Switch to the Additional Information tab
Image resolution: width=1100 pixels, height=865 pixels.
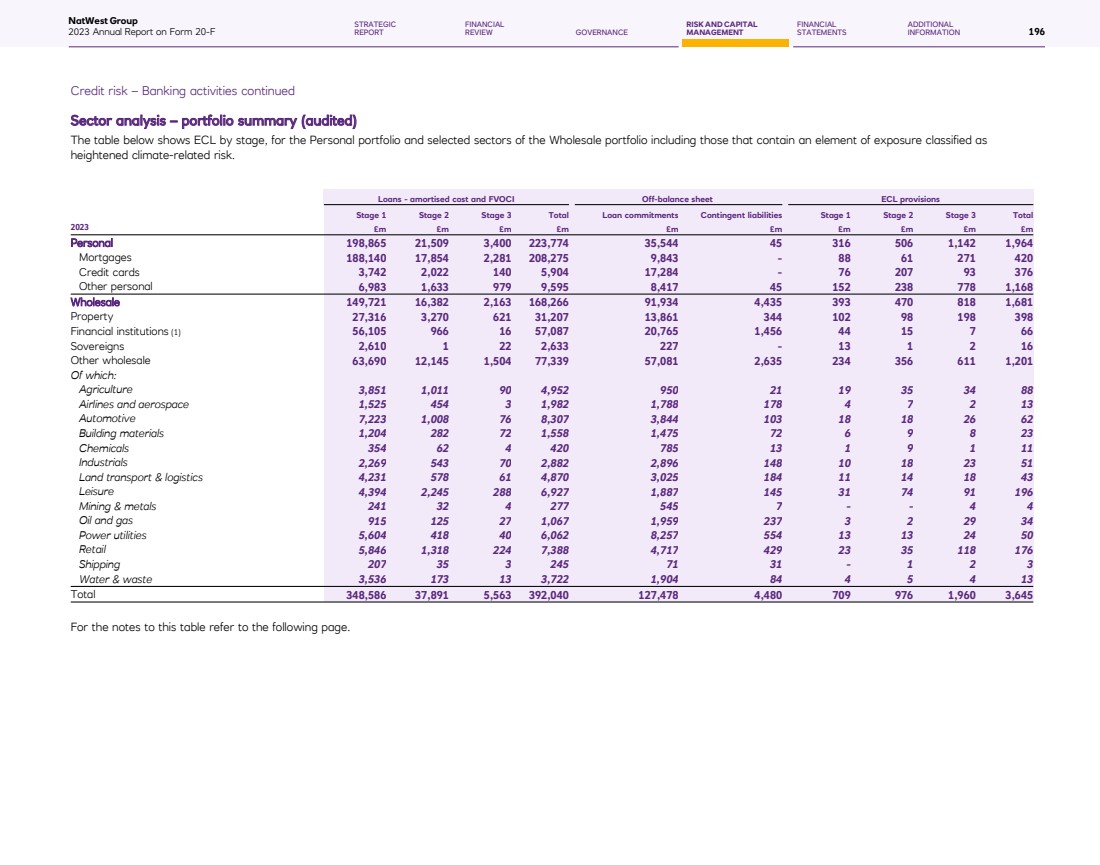click(933, 28)
